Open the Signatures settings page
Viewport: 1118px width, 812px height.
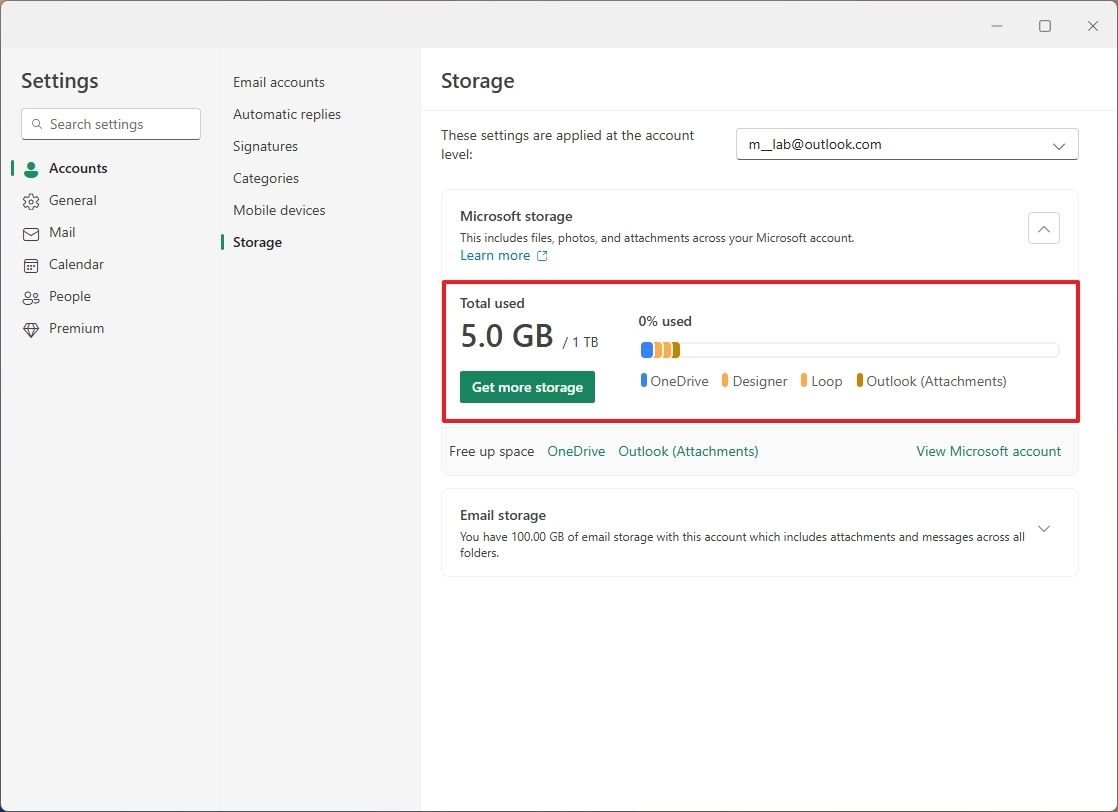(264, 146)
